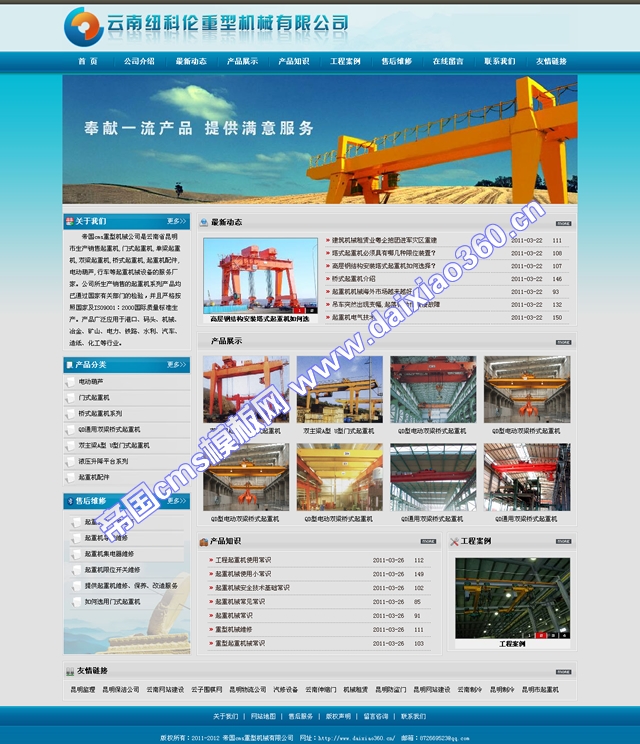This screenshot has height=744, width=640.
Task: Open the 公司介绍 navigation menu item
Action: [x=139, y=61]
